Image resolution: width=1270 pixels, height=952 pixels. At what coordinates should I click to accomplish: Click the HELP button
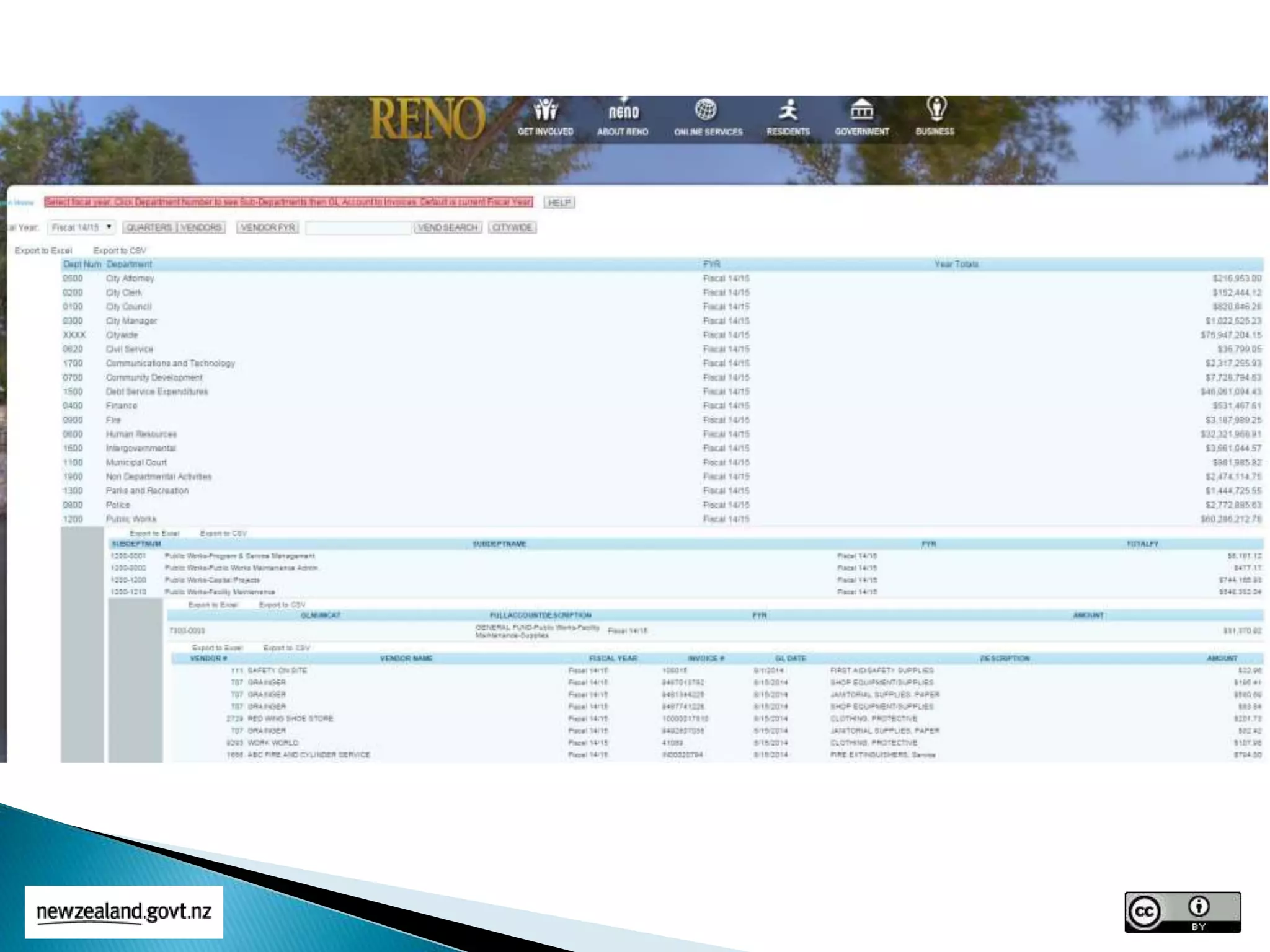559,203
